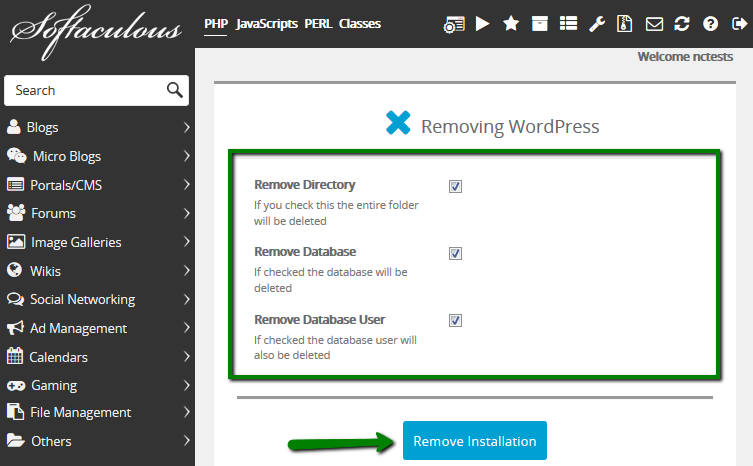
Task: Click the play (demos) icon
Action: coord(482,24)
